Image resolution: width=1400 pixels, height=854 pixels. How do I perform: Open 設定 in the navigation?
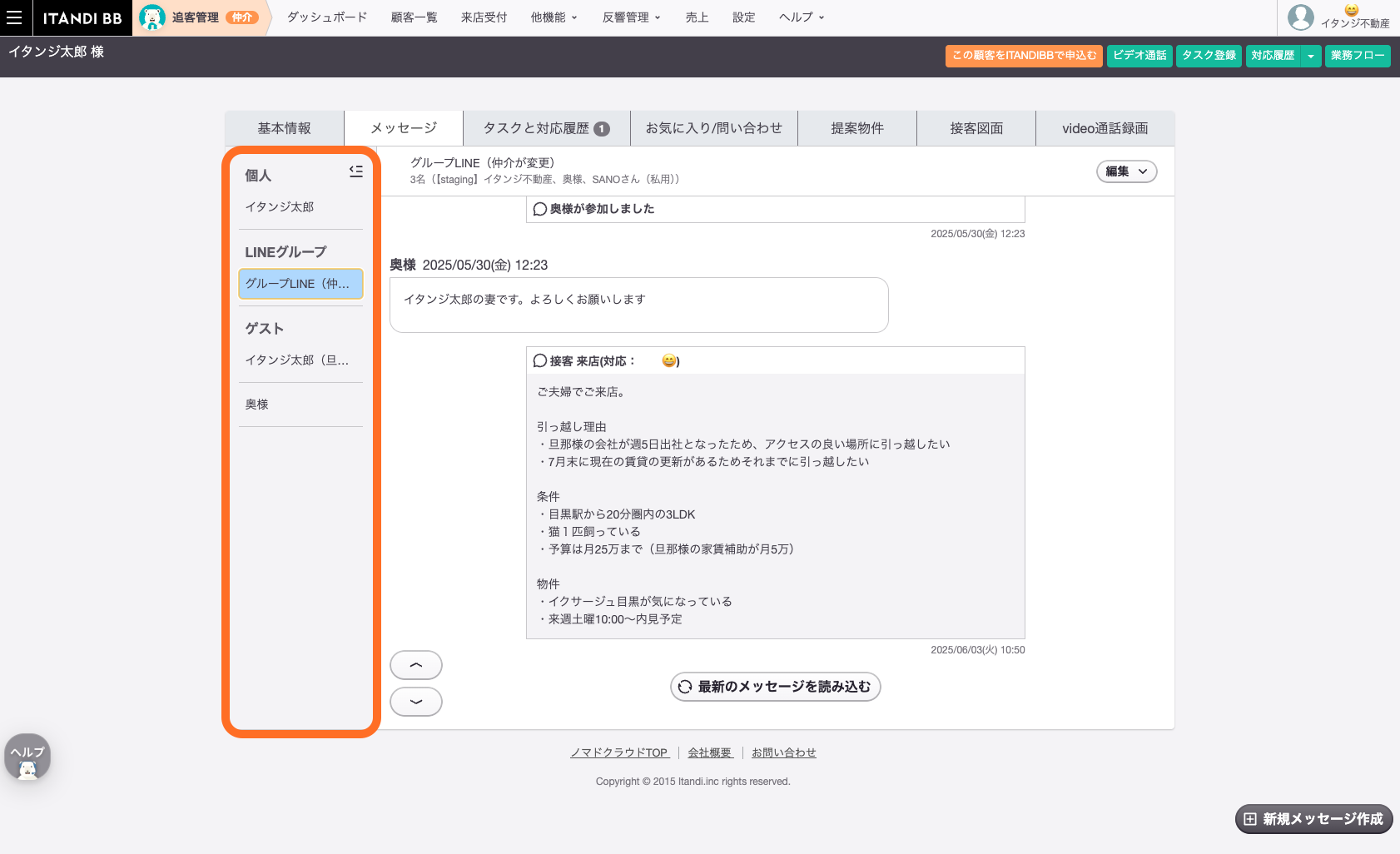pos(744,17)
